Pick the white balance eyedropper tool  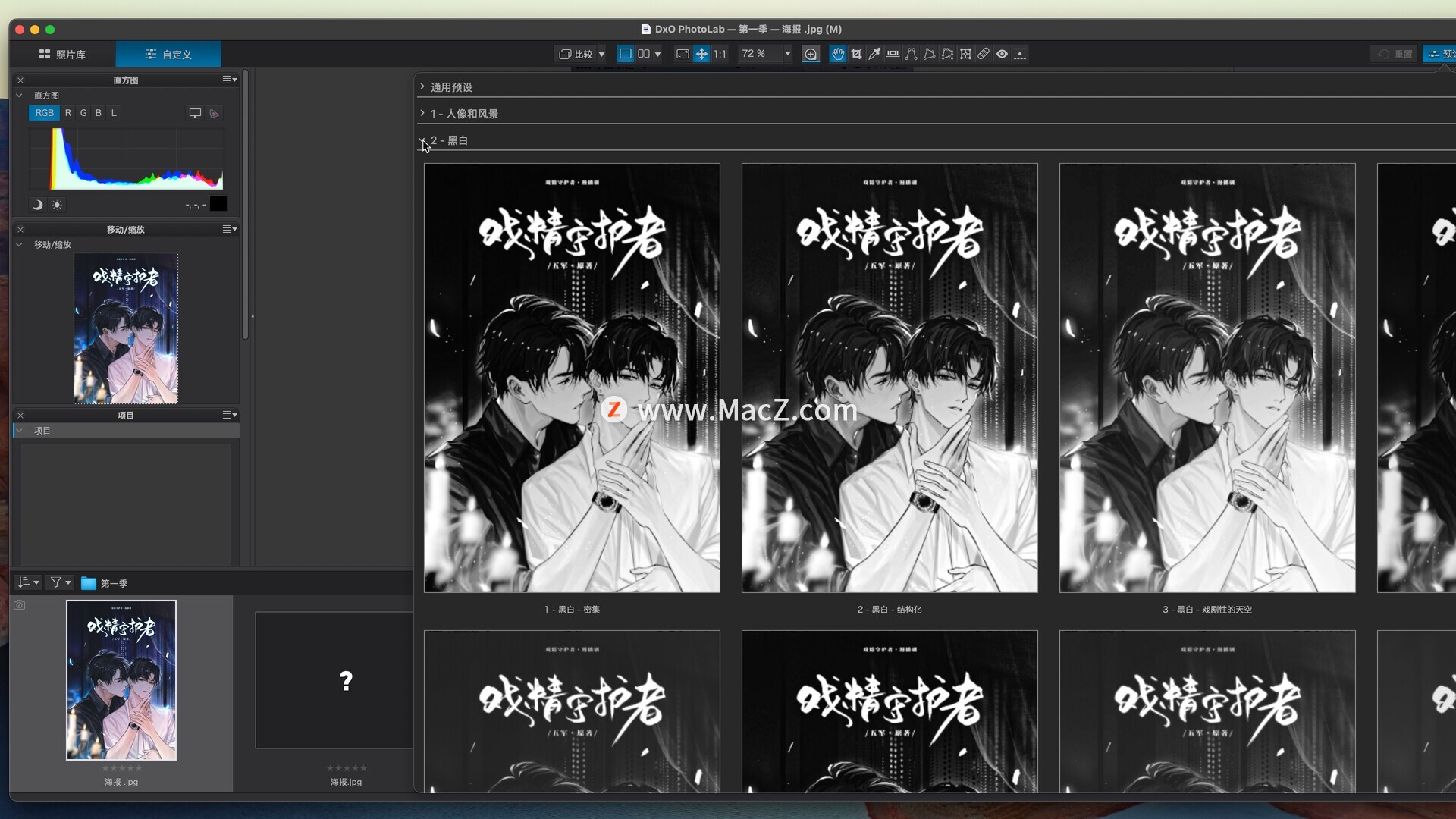click(x=874, y=54)
